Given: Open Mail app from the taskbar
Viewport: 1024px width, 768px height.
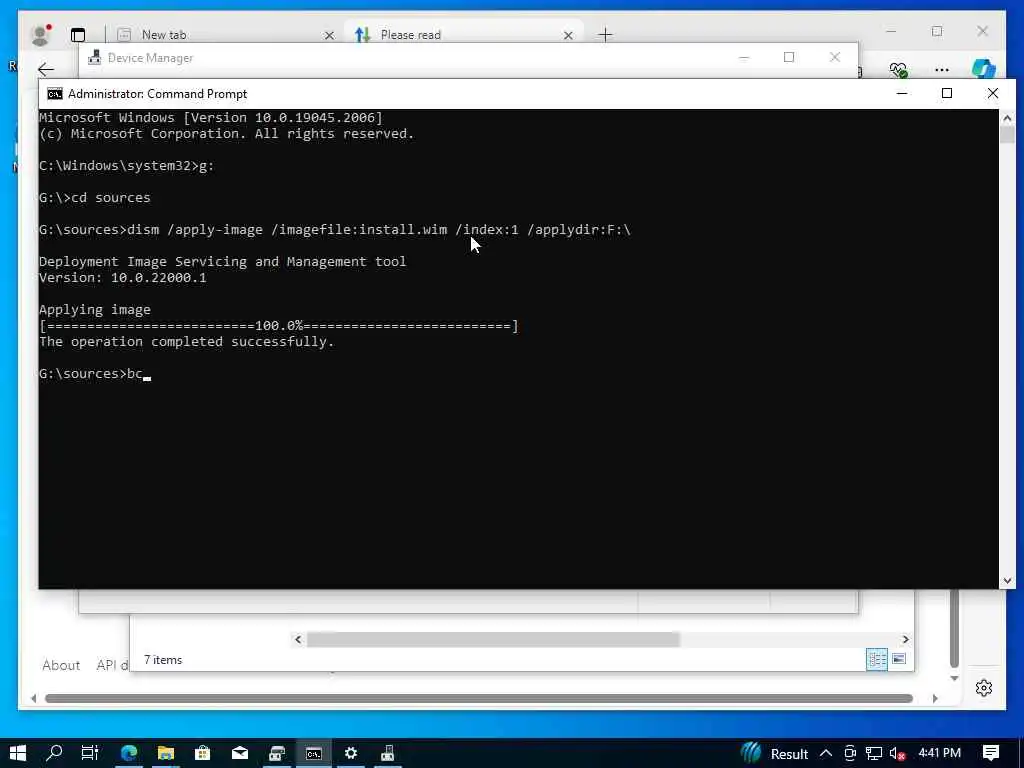Looking at the screenshot, I should point(240,753).
